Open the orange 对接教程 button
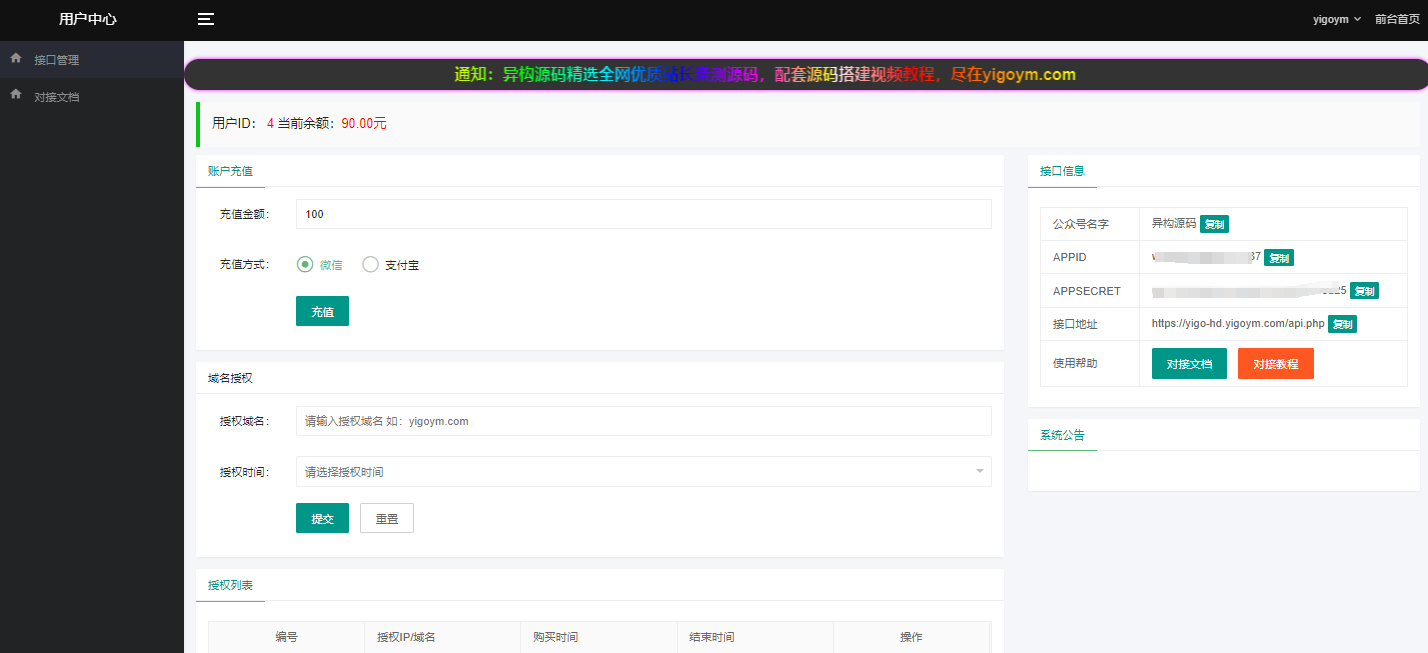 point(1275,364)
